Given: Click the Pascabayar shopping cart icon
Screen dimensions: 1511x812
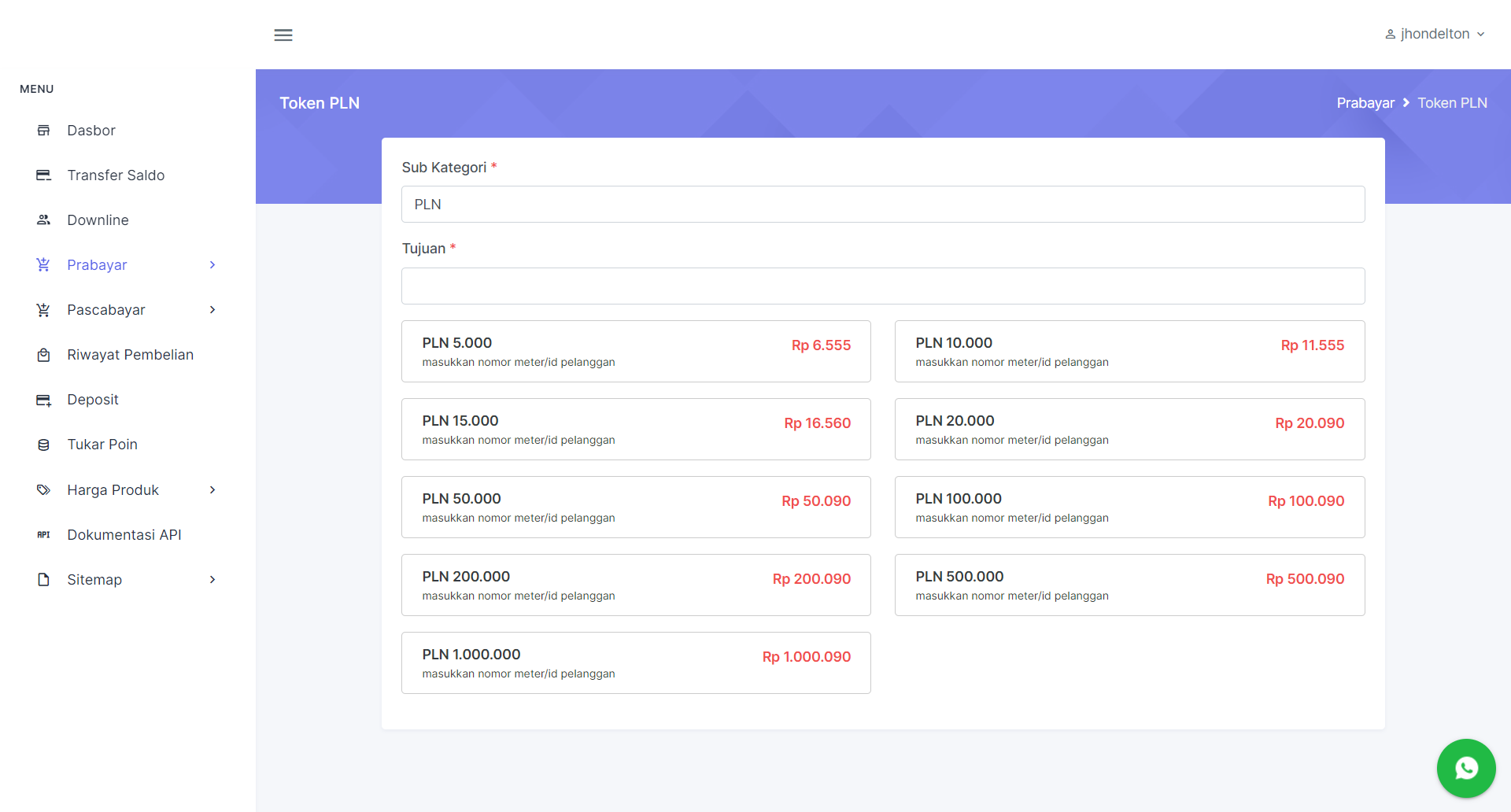Looking at the screenshot, I should pyautogui.click(x=44, y=310).
